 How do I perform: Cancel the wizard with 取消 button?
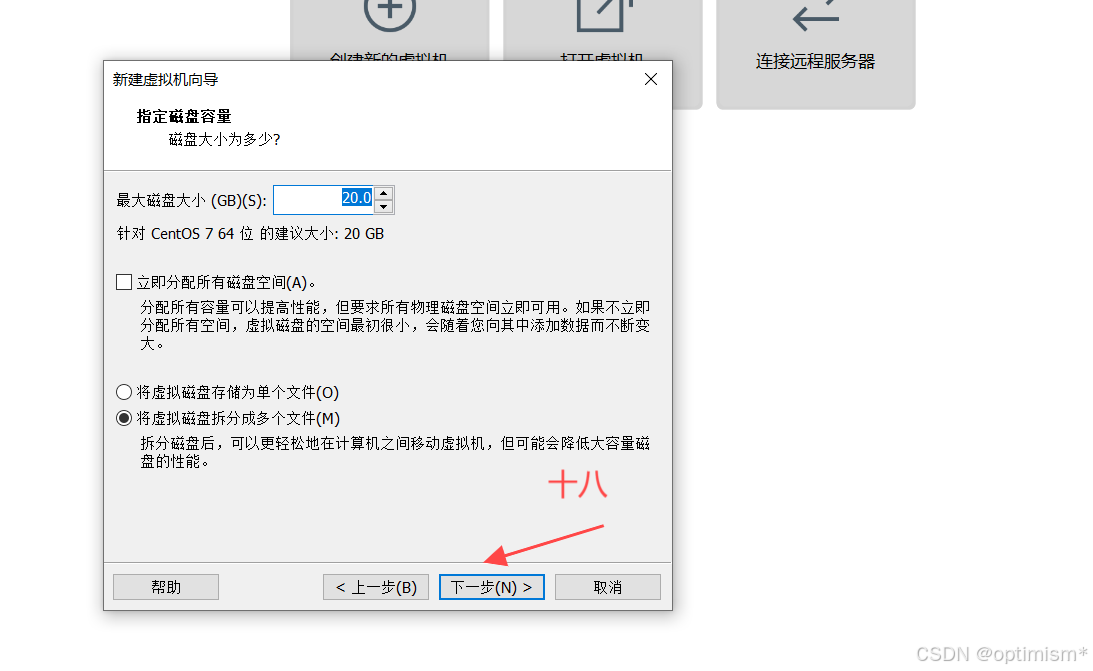pos(607,587)
